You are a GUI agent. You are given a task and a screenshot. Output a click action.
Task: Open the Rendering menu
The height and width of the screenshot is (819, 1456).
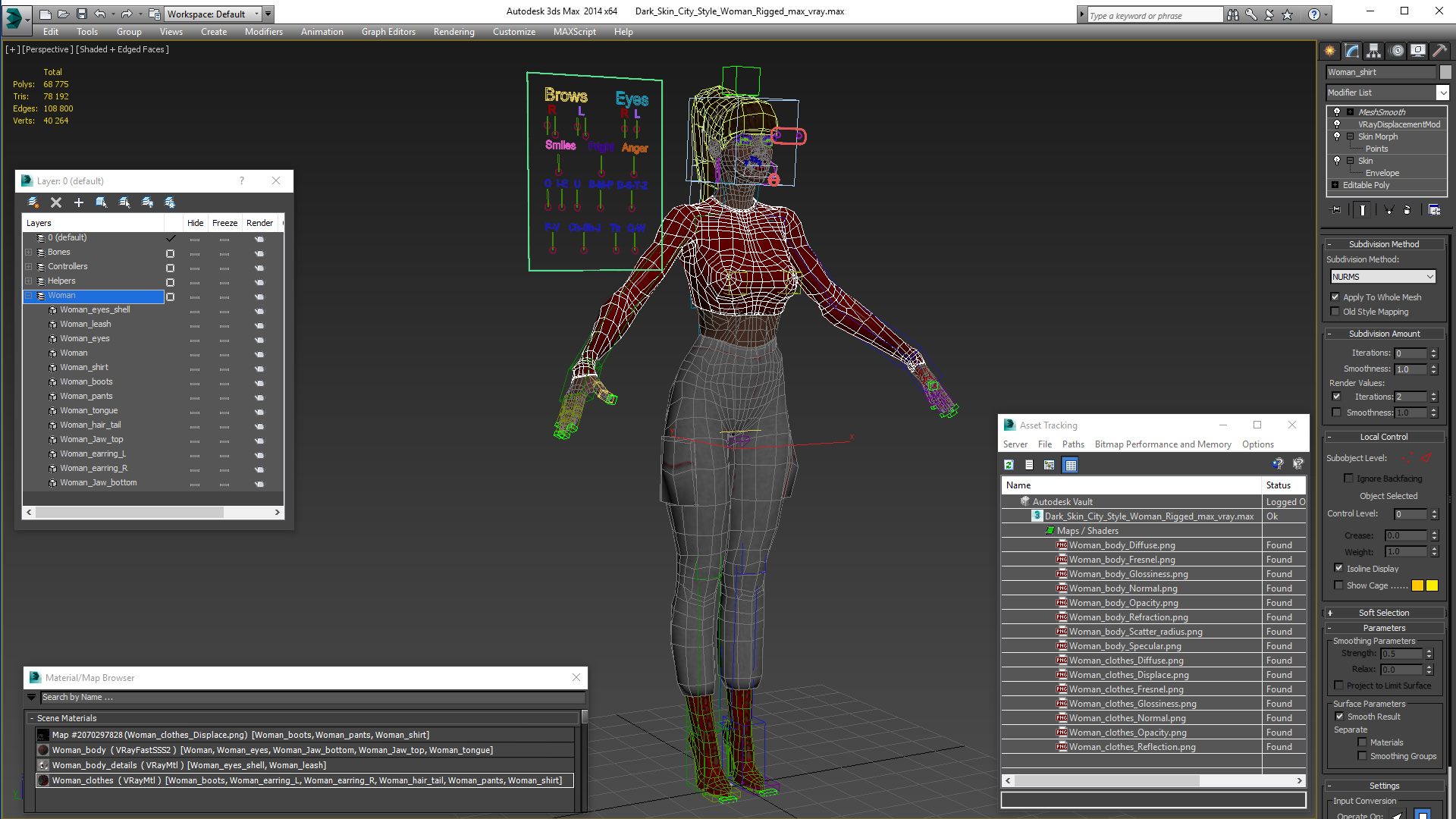click(453, 32)
